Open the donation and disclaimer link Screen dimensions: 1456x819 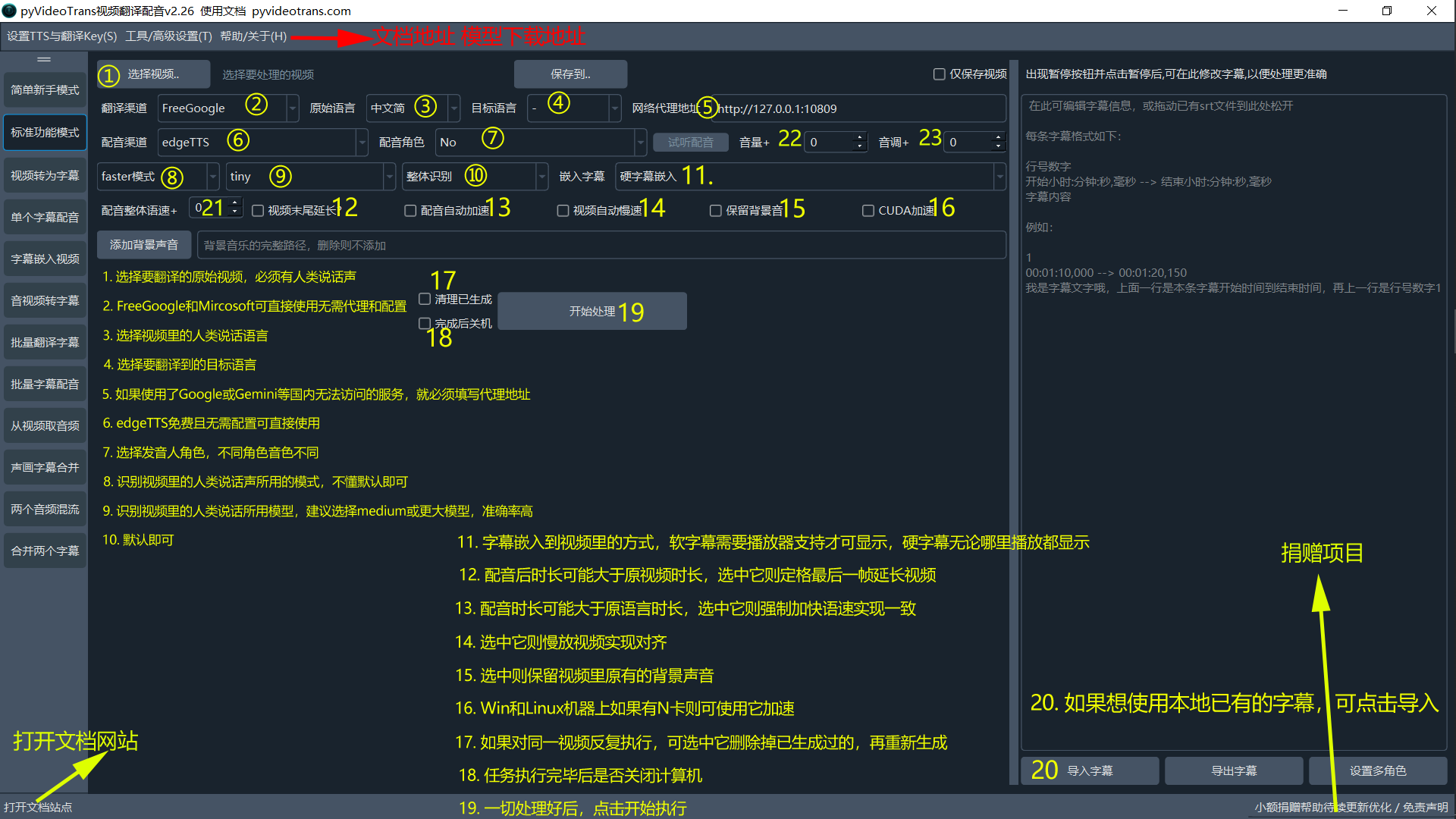pyautogui.click(x=1351, y=808)
